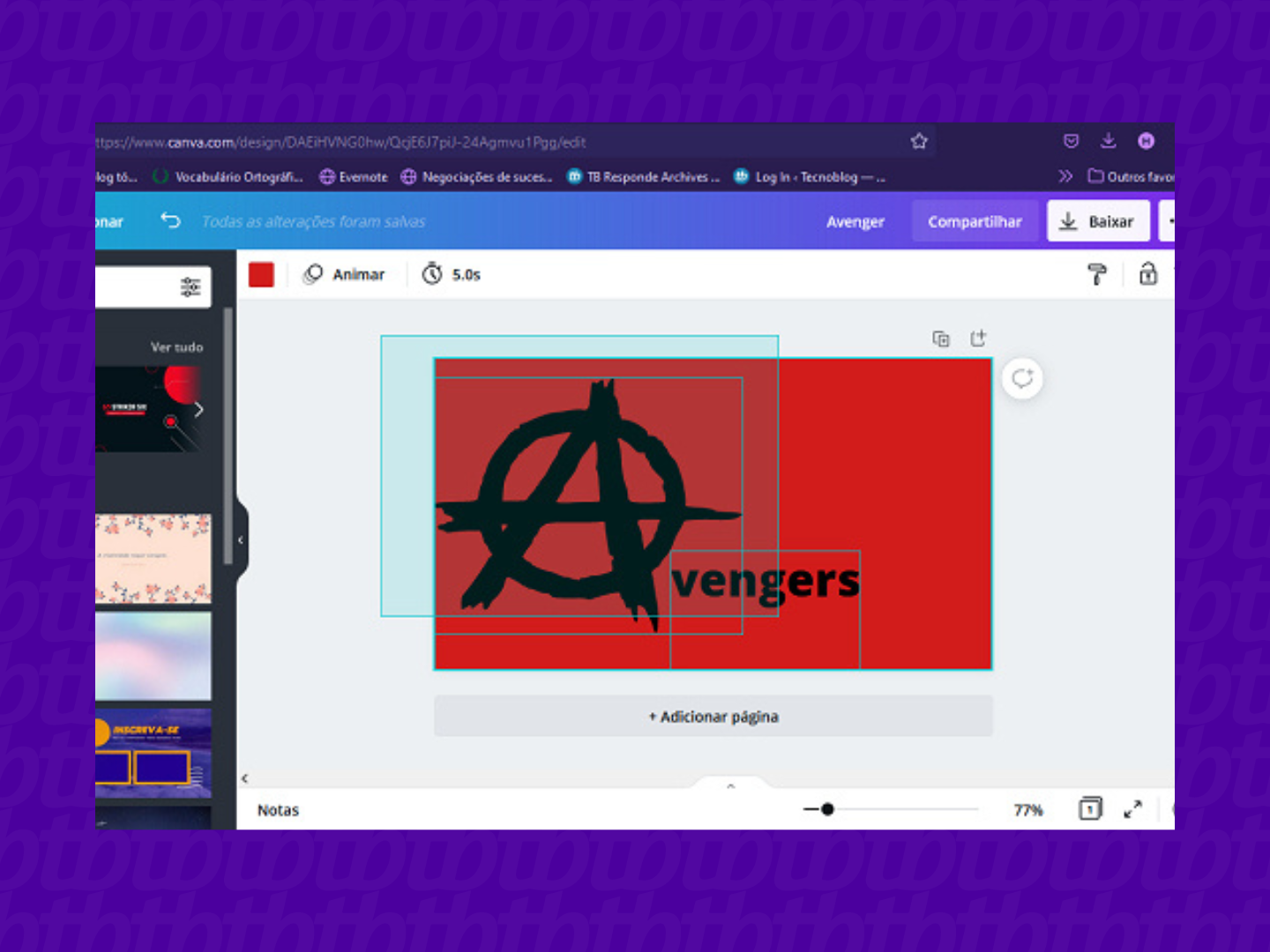
Task: Click the side panel vertical scrollbar
Action: coord(228,436)
